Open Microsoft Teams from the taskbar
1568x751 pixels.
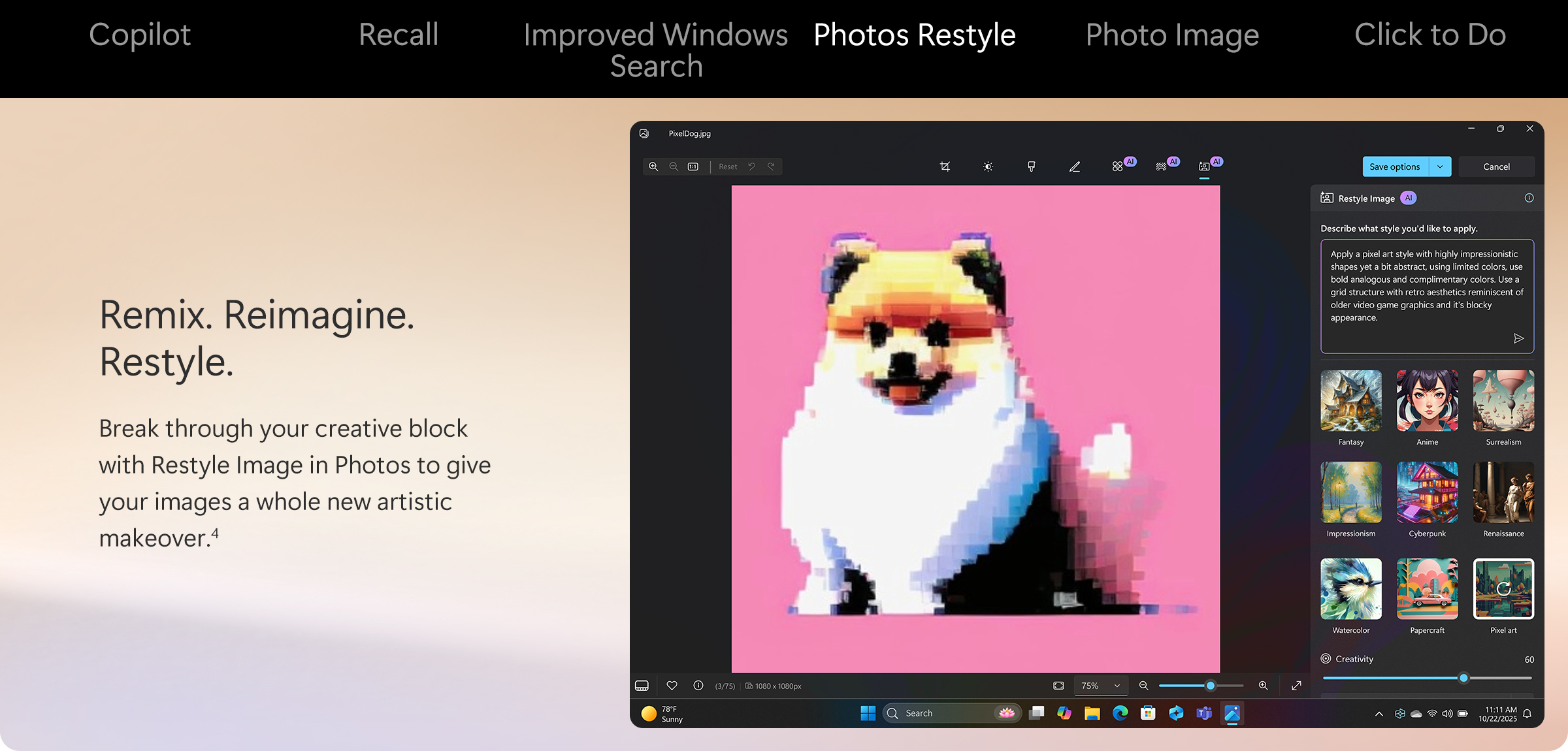pos(1204,713)
